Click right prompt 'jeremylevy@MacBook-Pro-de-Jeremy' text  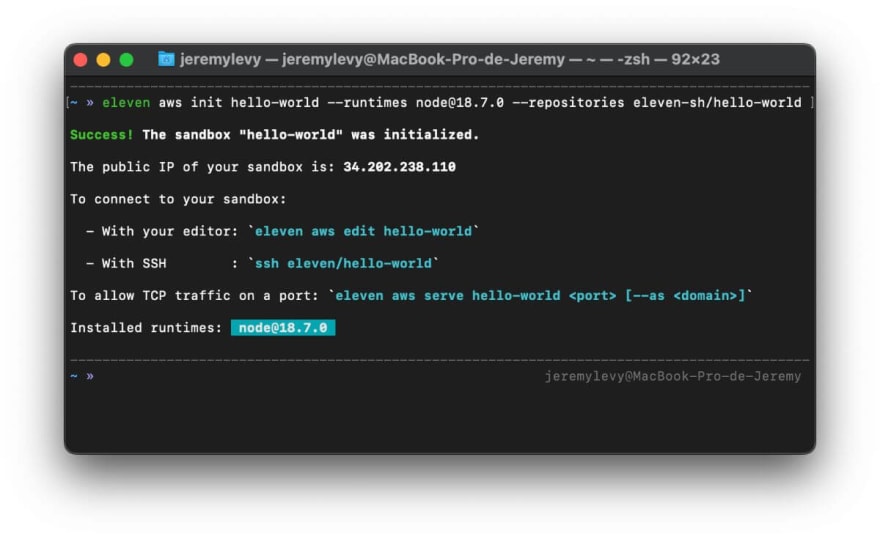coord(673,376)
